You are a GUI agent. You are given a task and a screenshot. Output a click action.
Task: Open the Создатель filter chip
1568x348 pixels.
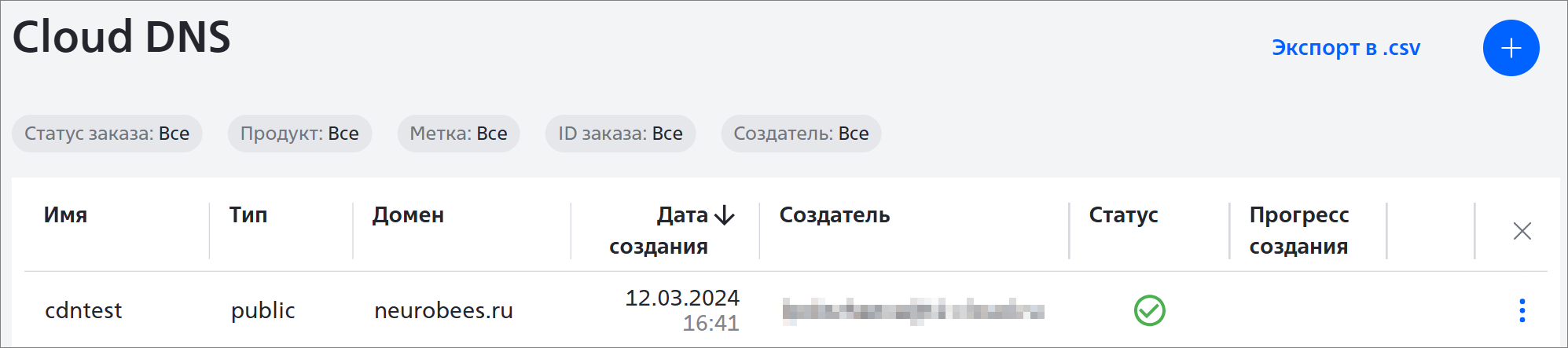[801, 134]
